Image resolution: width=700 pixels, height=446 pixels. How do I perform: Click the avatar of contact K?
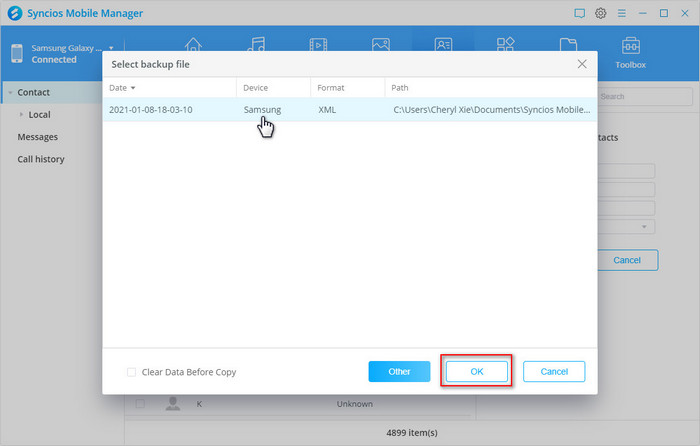[x=173, y=404]
